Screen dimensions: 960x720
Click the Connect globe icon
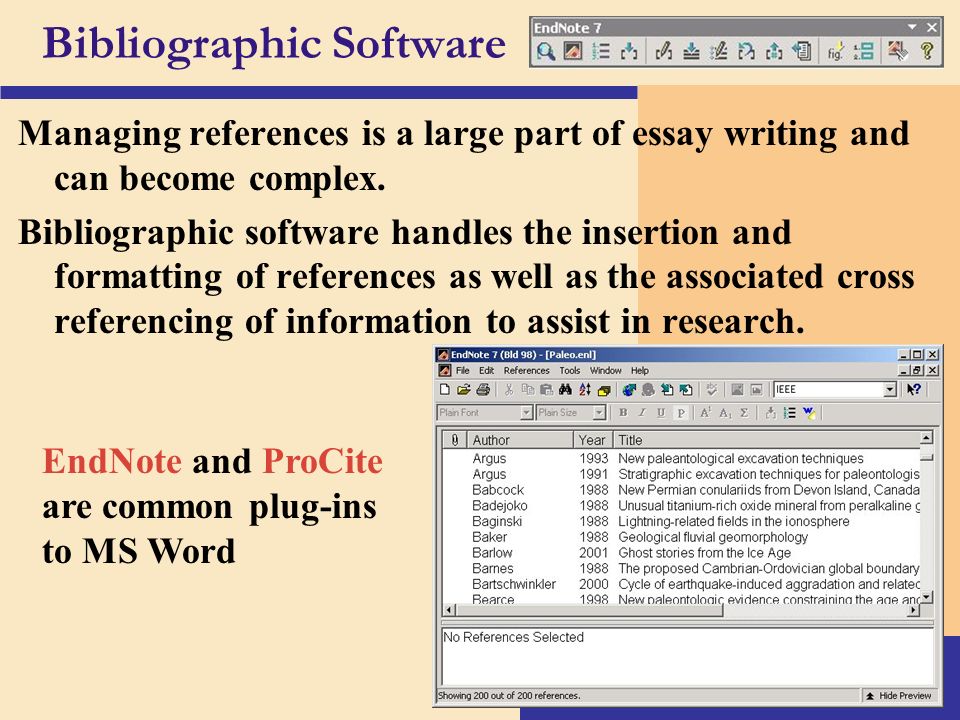[x=629, y=389]
